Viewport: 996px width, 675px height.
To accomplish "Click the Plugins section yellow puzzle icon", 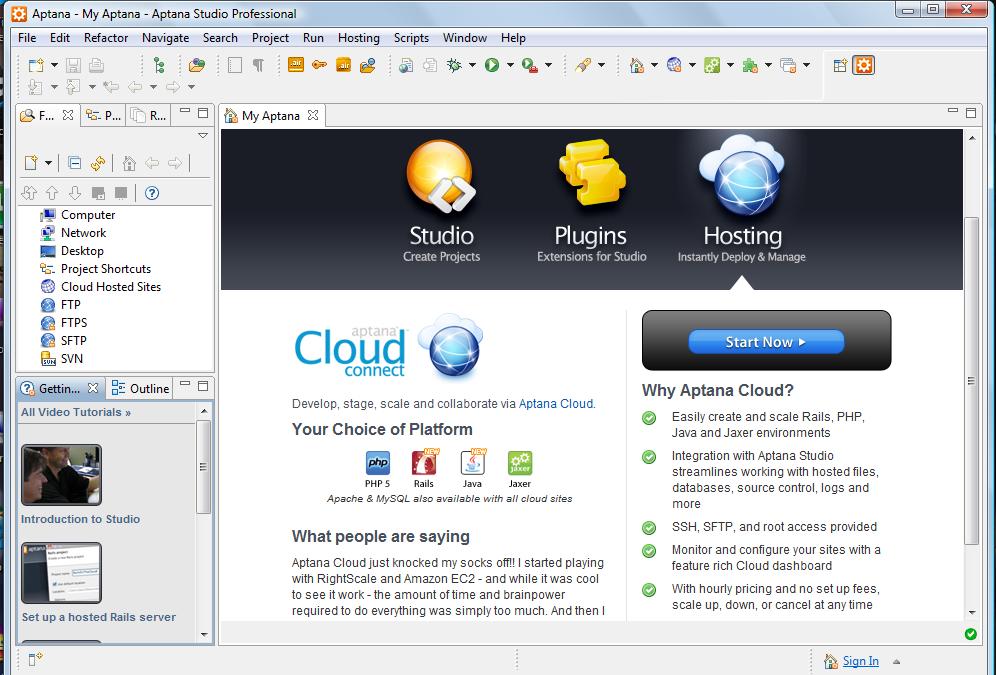I will point(591,172).
